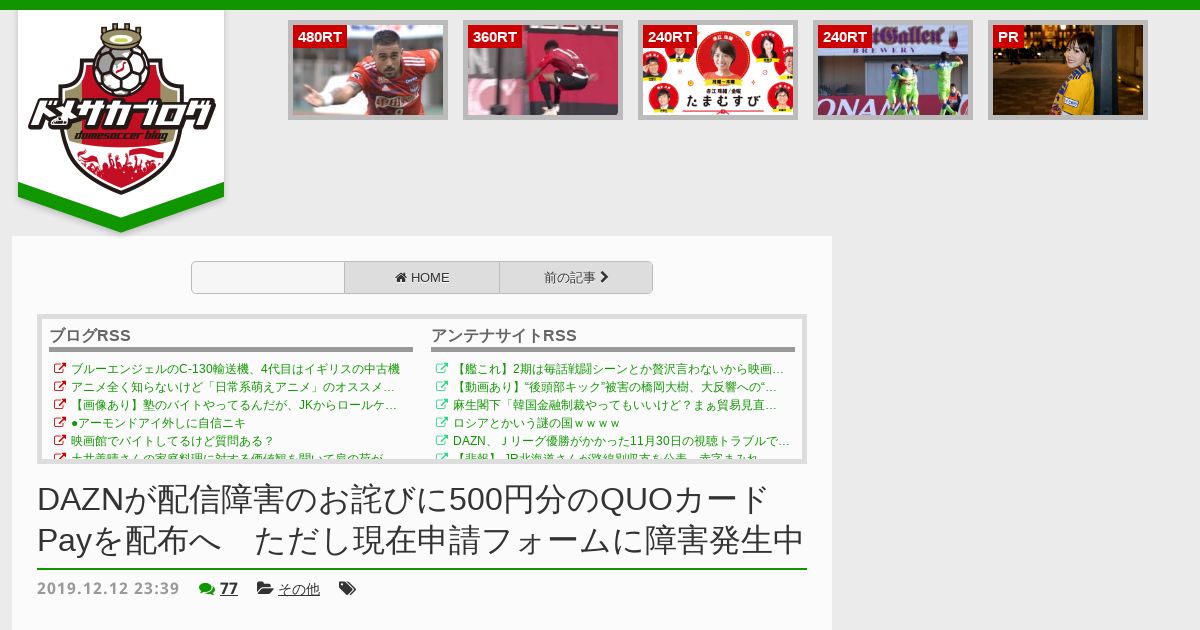Click the empty left navigation button

pyautogui.click(x=268, y=278)
